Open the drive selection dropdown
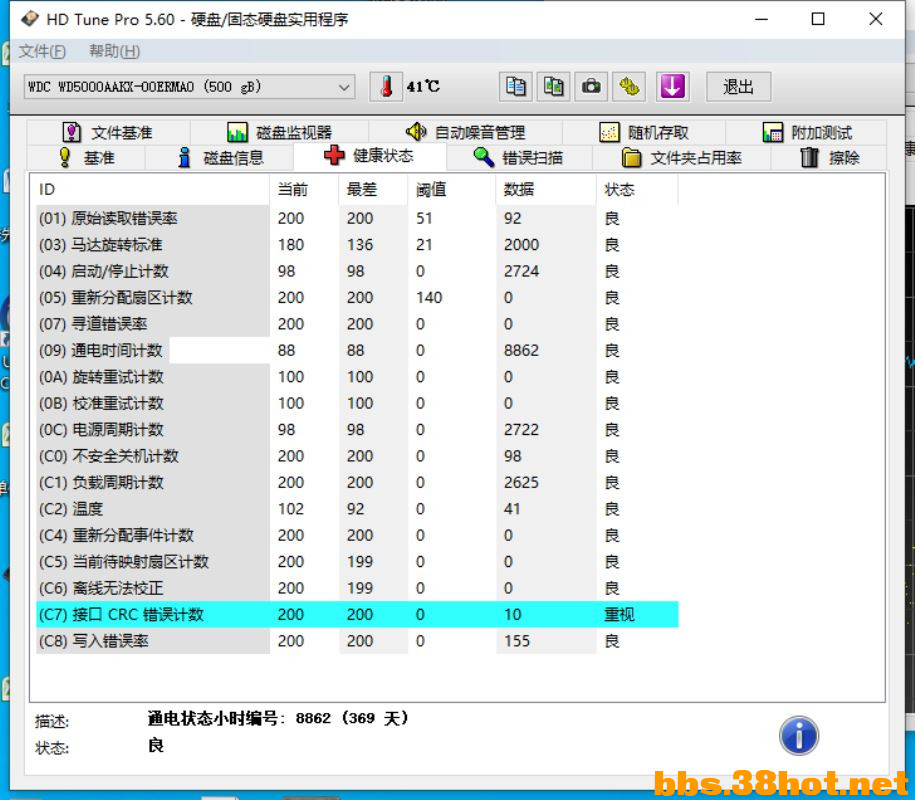 [x=189, y=87]
